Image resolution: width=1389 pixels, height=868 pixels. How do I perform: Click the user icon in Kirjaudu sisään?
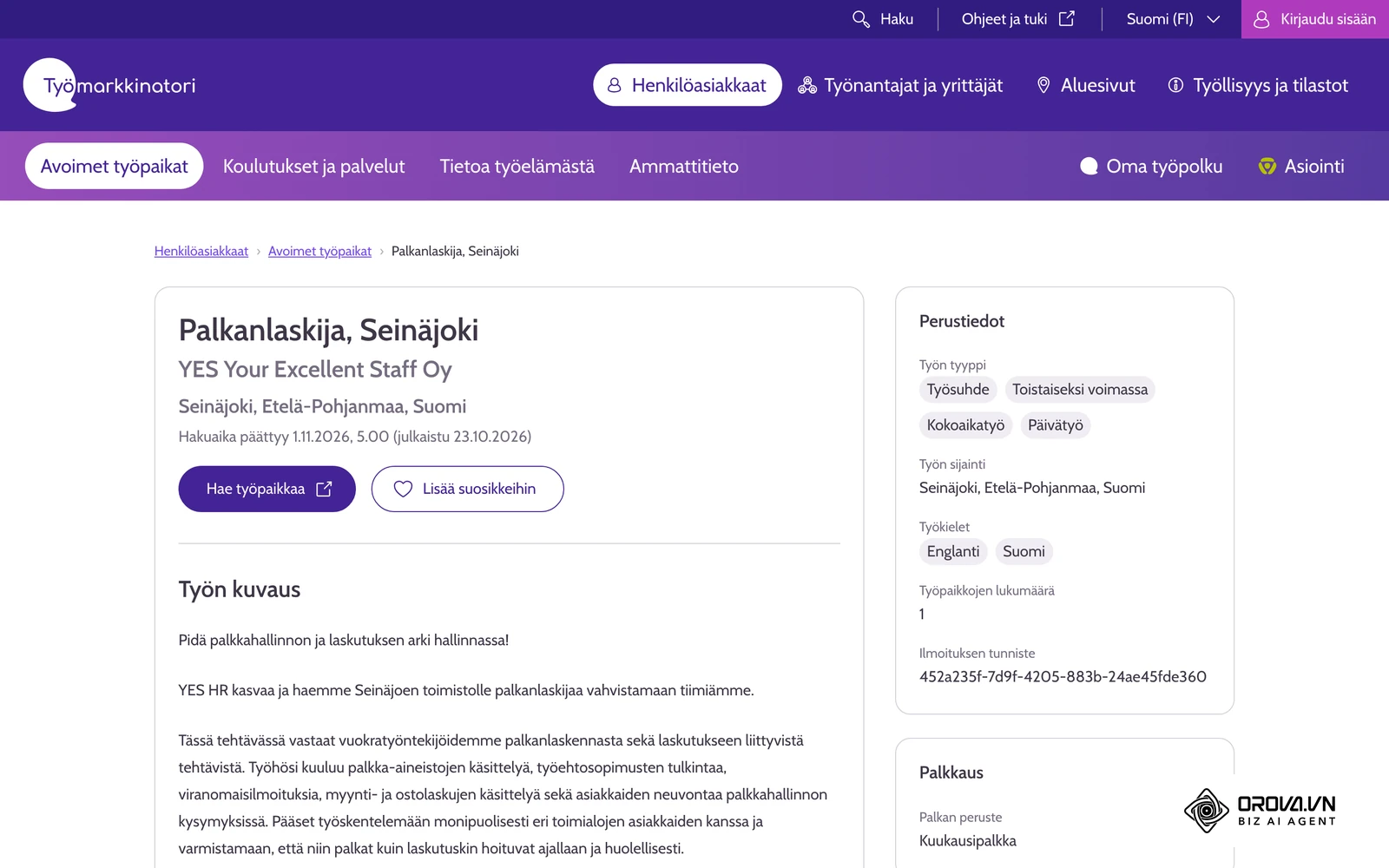pos(1261,19)
